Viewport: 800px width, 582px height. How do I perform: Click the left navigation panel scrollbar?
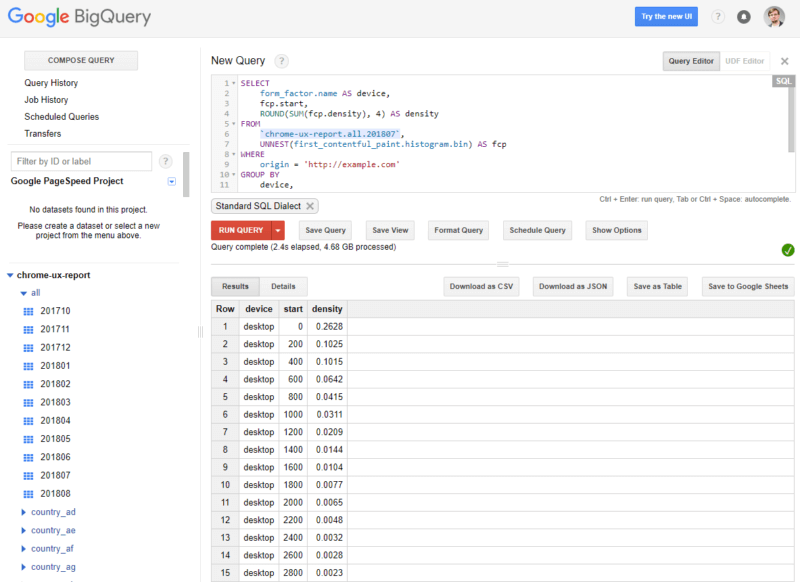[186, 174]
